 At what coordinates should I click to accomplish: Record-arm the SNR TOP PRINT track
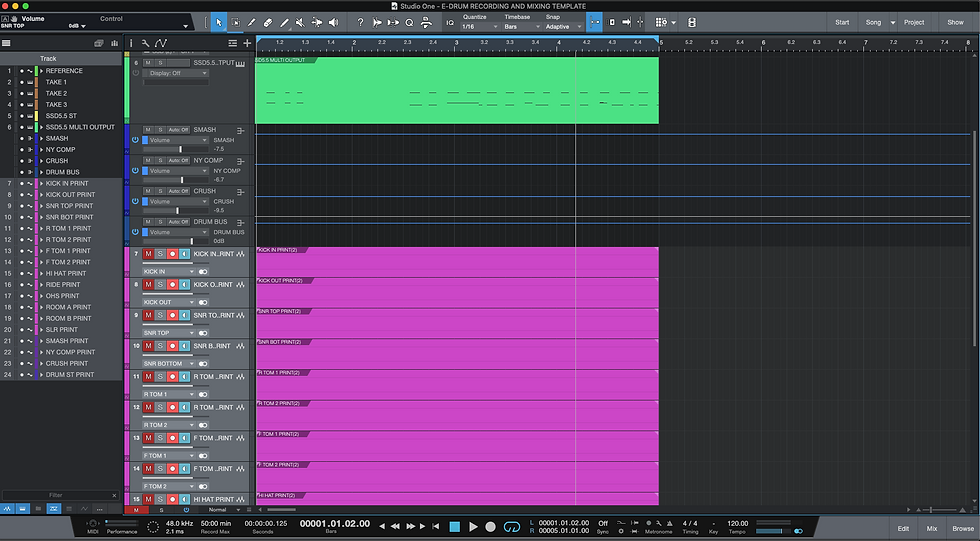[x=172, y=315]
